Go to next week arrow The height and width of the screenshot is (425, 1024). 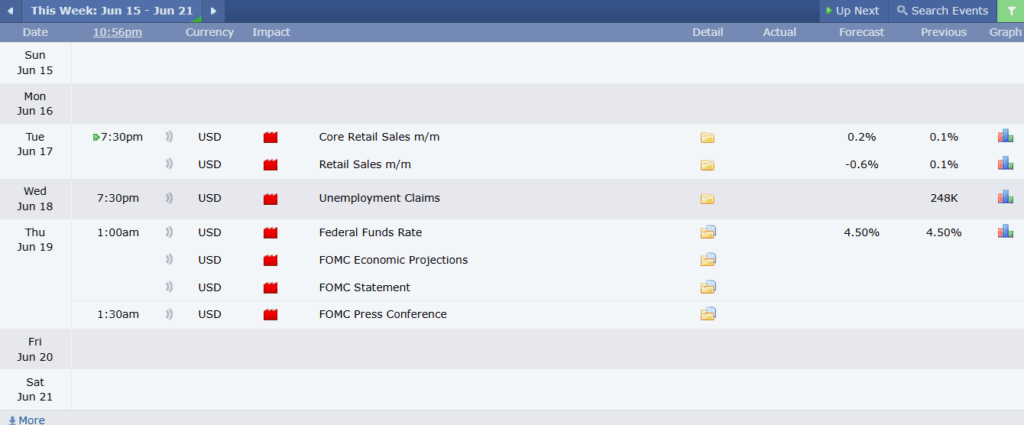[x=214, y=11]
